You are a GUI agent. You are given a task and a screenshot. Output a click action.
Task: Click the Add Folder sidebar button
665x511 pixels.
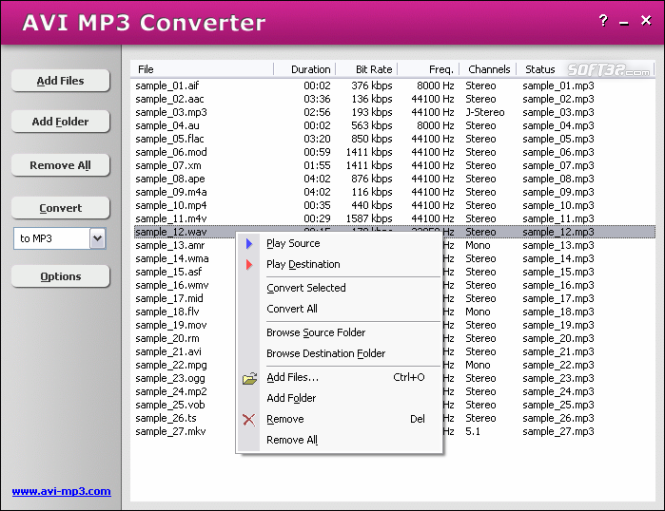point(60,122)
